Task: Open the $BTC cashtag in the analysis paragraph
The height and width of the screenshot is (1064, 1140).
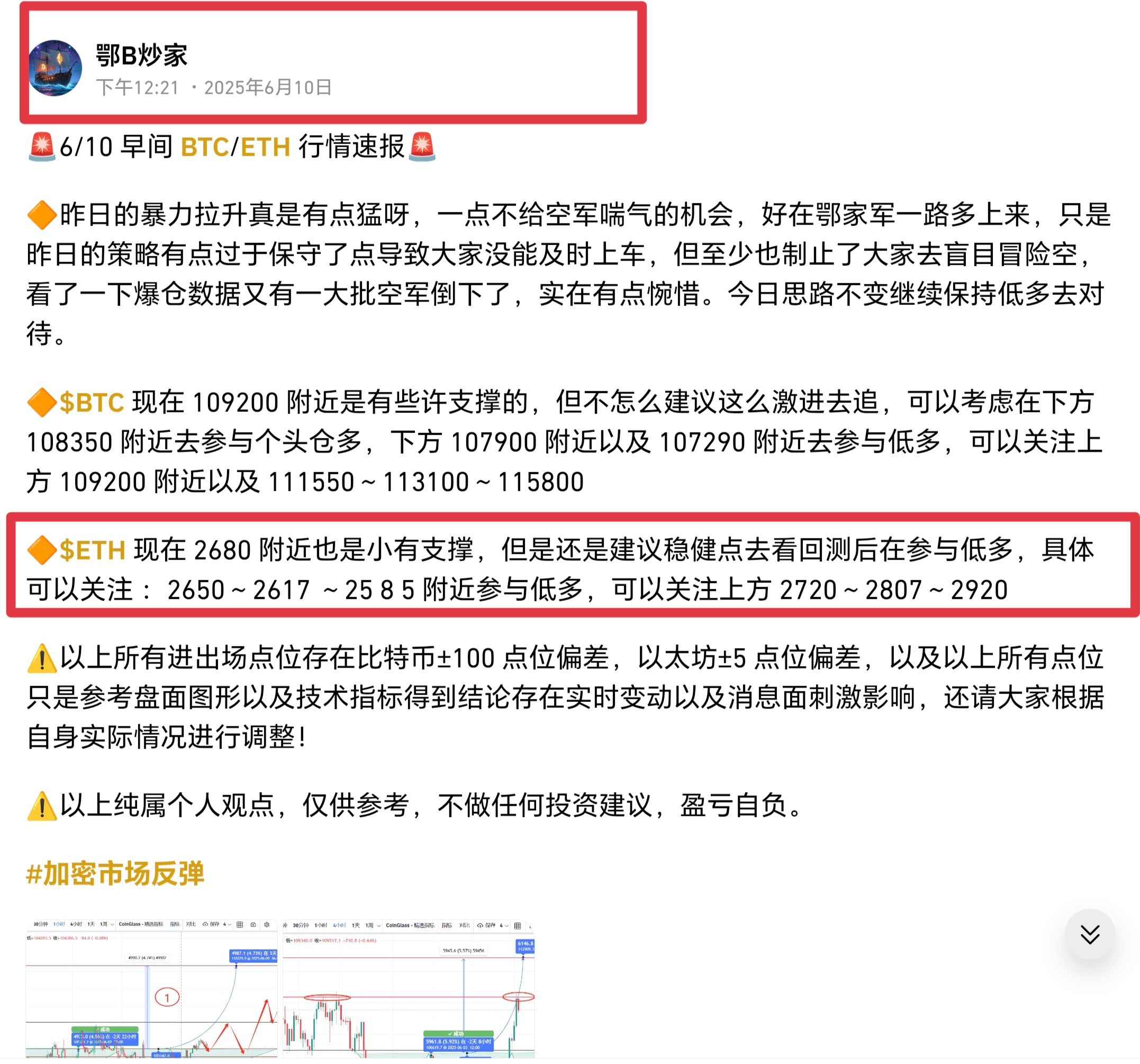Action: [92, 403]
